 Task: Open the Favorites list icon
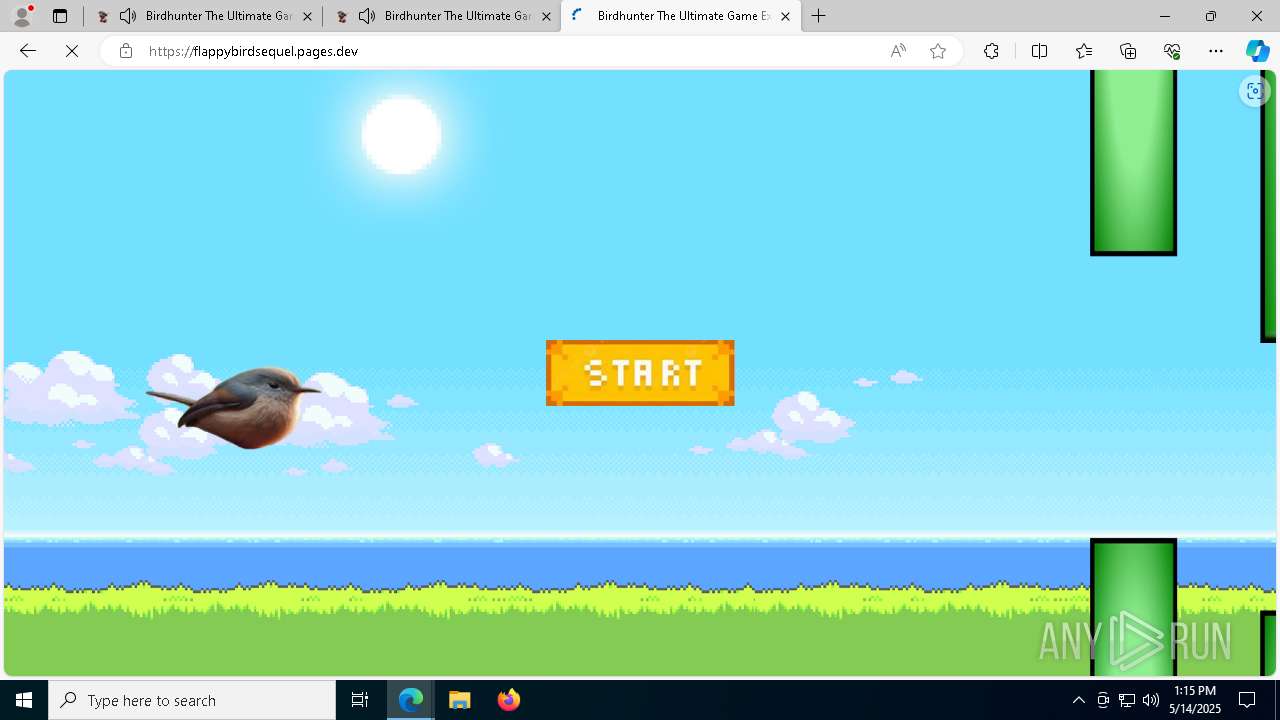1084,51
